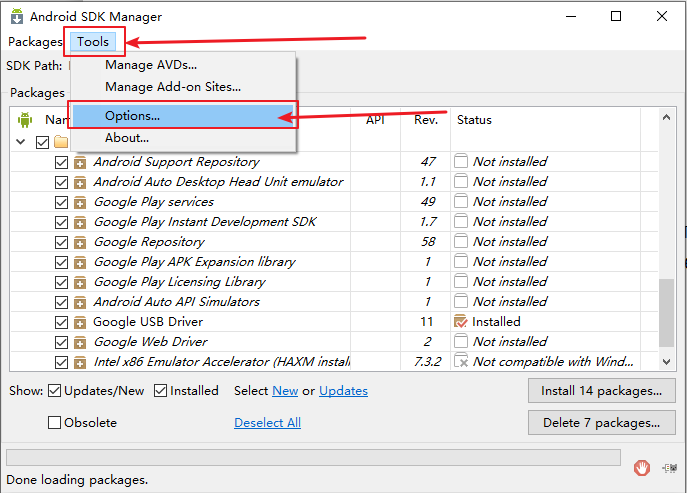Image resolution: width=687 pixels, height=493 pixels.
Task: Uncheck Android Auto API Simulators
Action: click(61, 302)
